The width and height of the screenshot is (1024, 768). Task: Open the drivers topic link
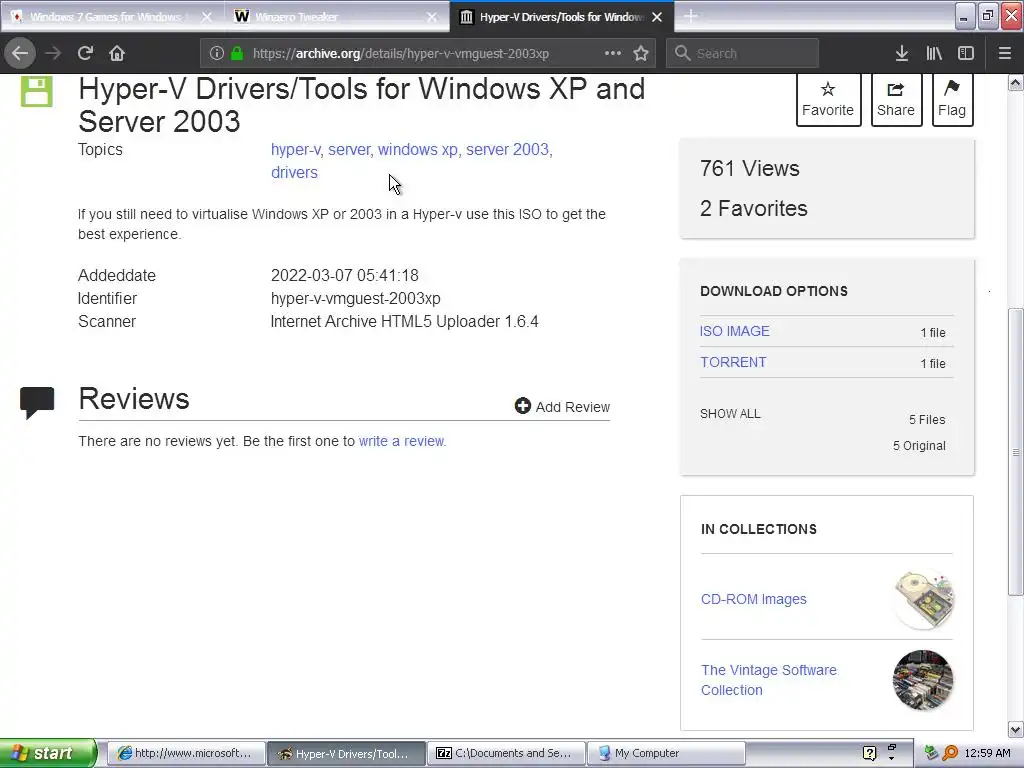tap(295, 172)
